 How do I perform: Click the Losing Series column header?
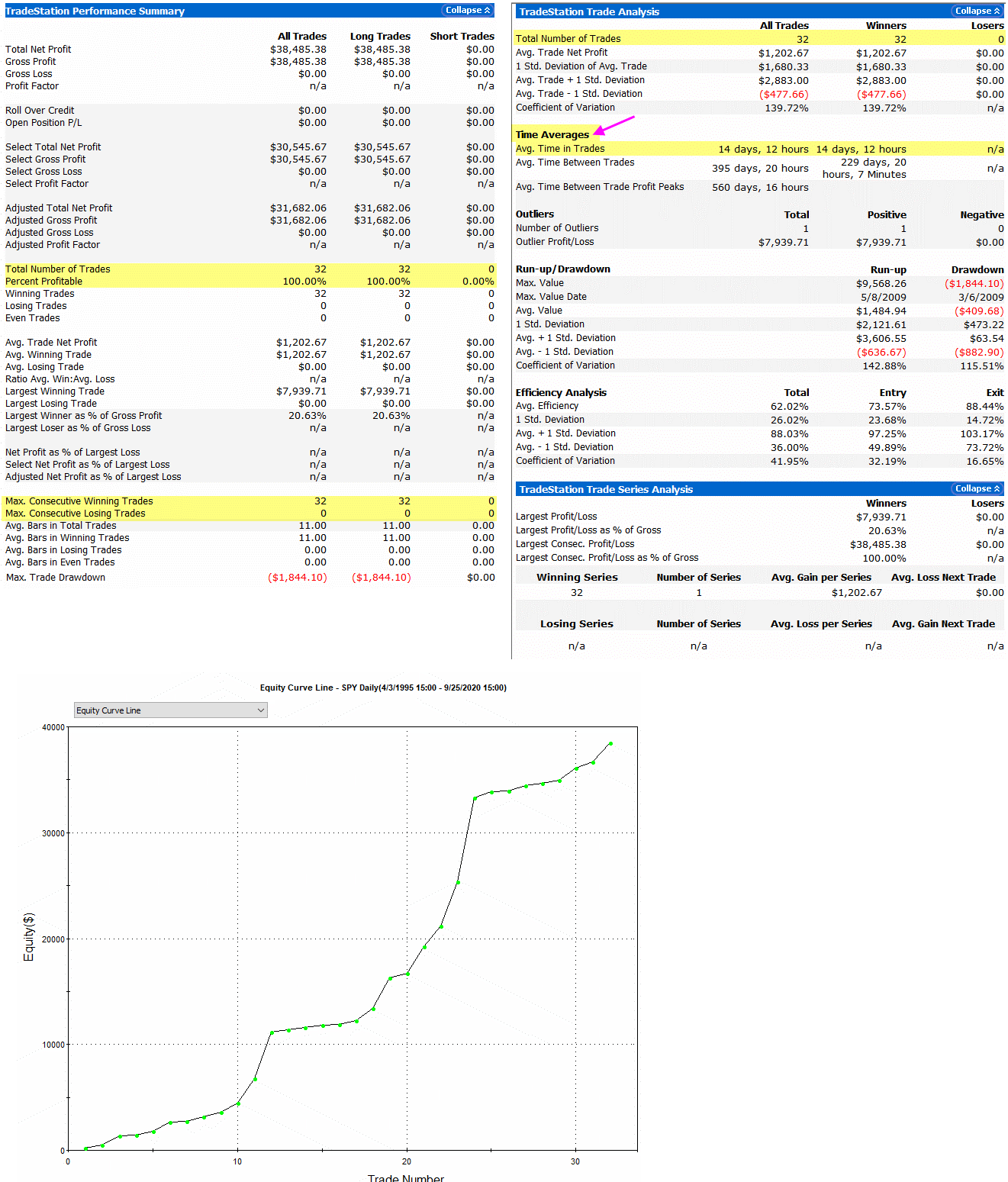click(577, 624)
